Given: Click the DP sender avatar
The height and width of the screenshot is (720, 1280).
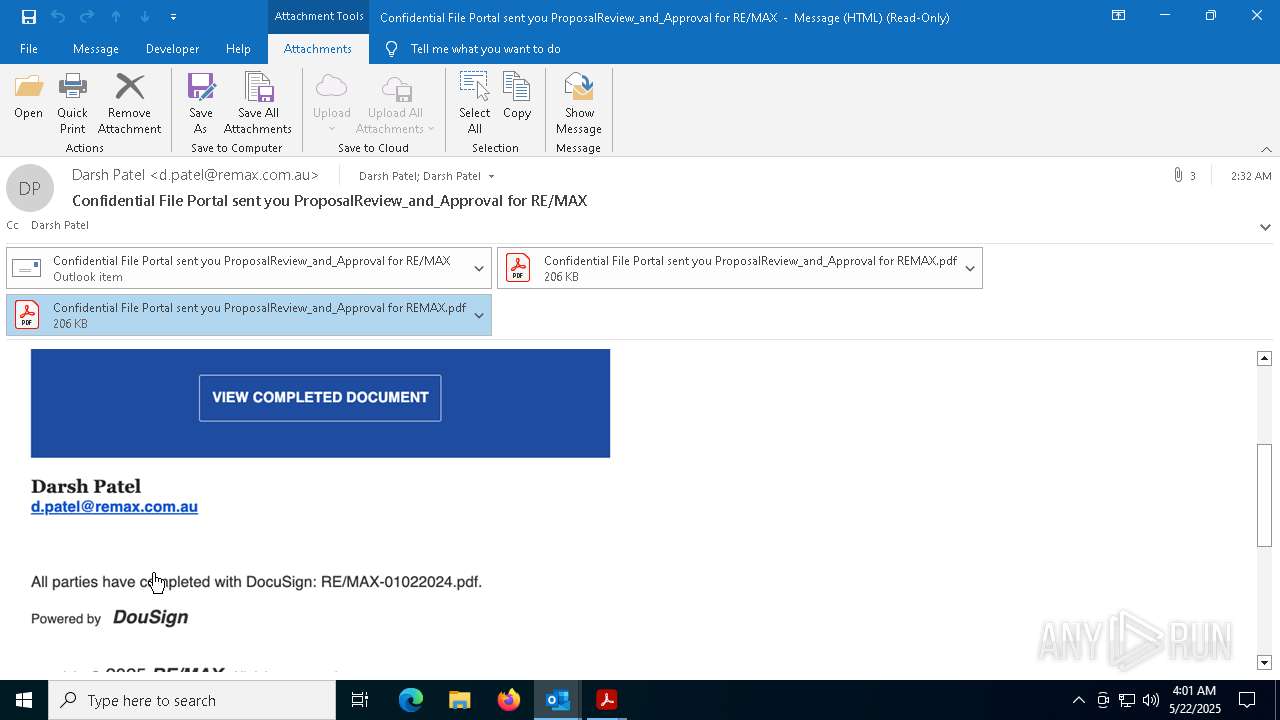Looking at the screenshot, I should pyautogui.click(x=30, y=188).
